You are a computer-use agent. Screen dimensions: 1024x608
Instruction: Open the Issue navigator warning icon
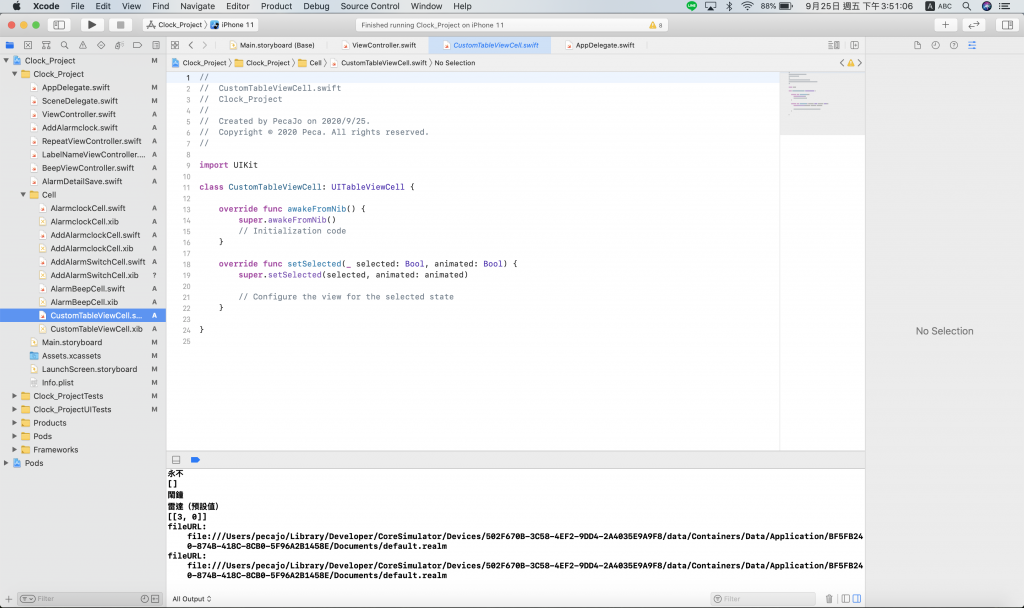(82, 45)
